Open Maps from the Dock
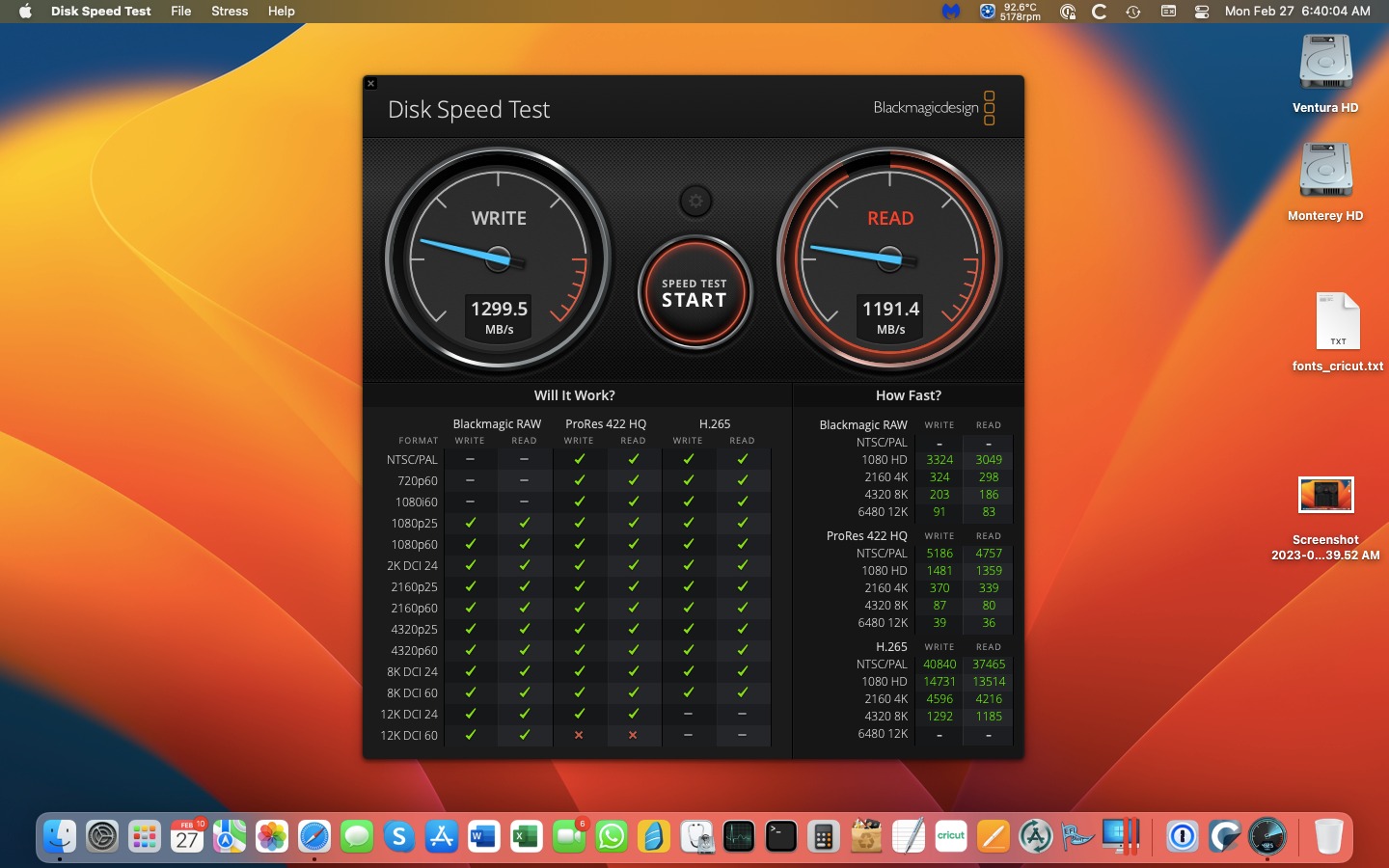Screen dimensions: 1389x868 tap(230, 836)
